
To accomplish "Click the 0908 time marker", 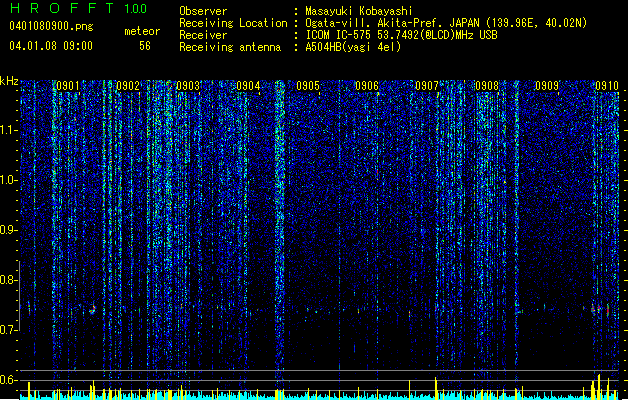I will (487, 86).
